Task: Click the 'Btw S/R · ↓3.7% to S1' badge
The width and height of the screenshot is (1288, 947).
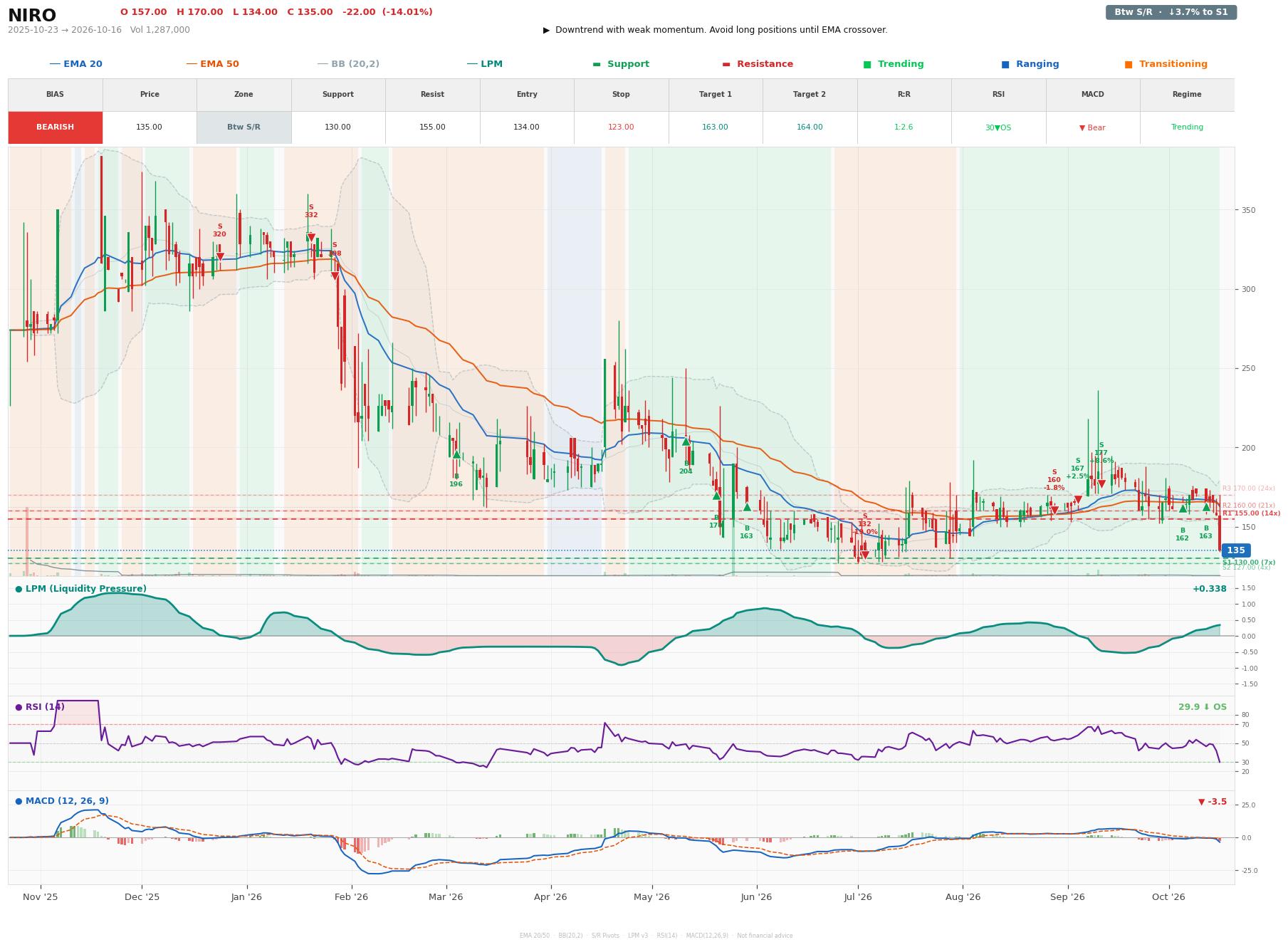Action: click(x=1171, y=12)
